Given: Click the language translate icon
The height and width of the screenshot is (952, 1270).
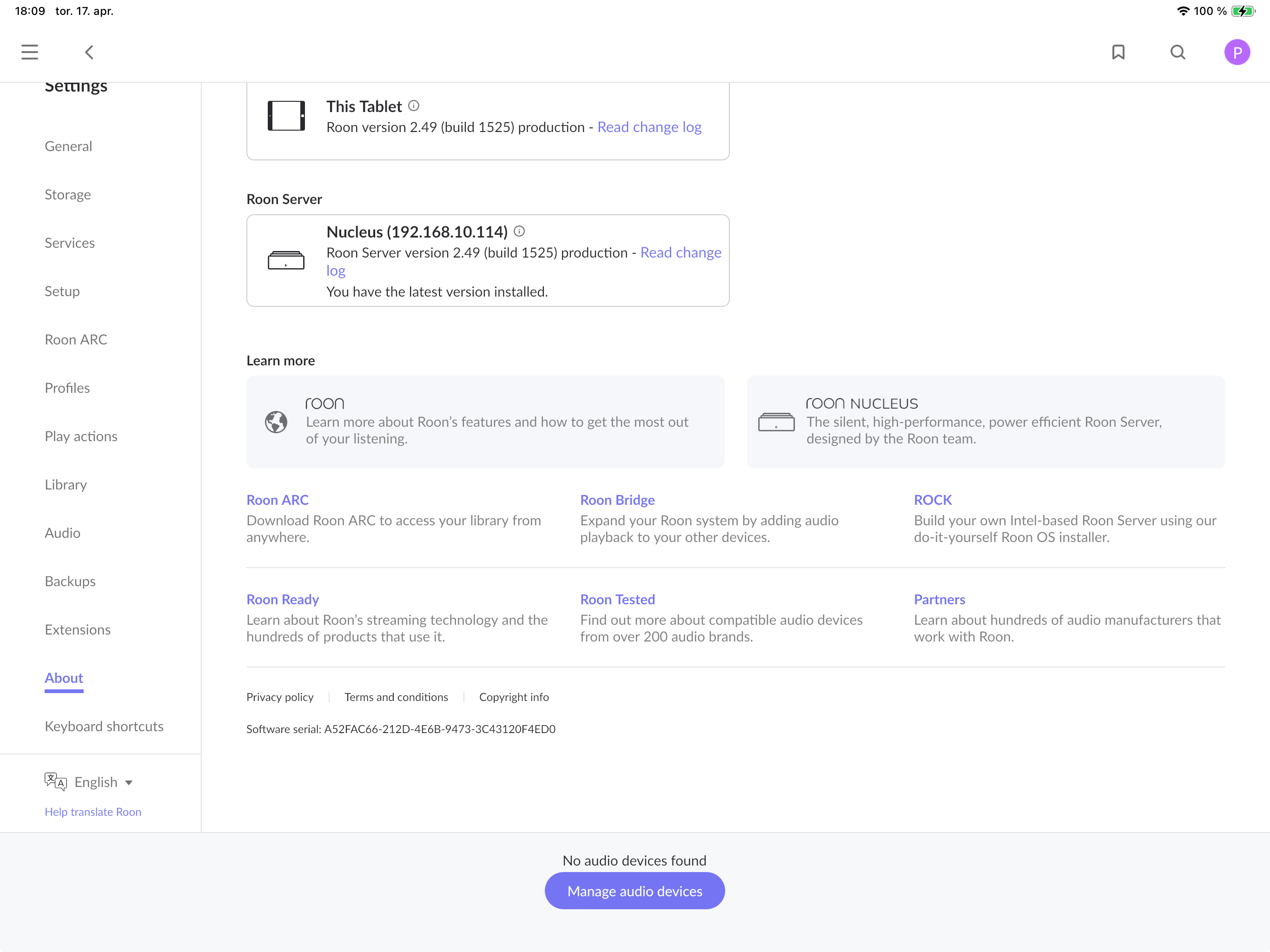Looking at the screenshot, I should [x=56, y=781].
